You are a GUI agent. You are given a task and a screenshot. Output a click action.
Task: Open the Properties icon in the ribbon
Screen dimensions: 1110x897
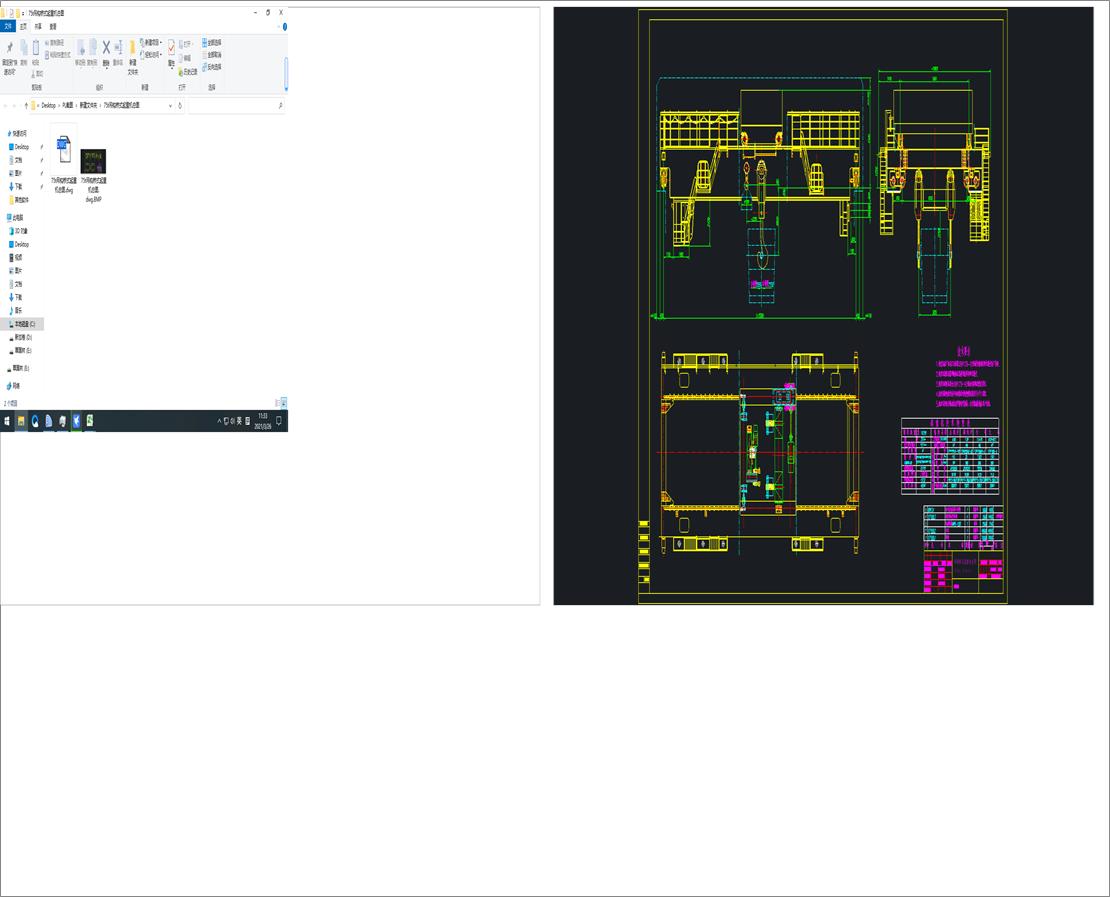(171, 48)
